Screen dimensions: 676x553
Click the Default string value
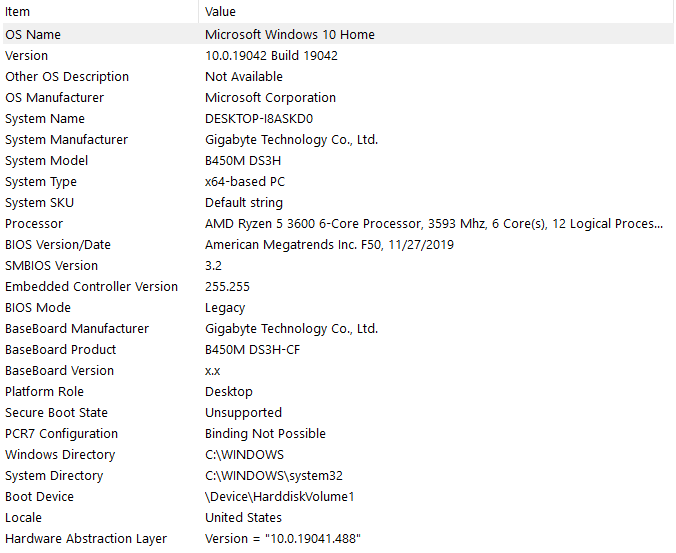pos(244,203)
